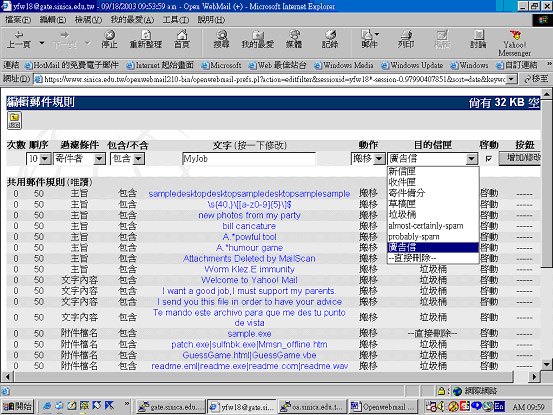The height and width of the screenshot is (415, 553).
Task: Click the Stop (停止) toolbar icon
Action: [x=109, y=39]
